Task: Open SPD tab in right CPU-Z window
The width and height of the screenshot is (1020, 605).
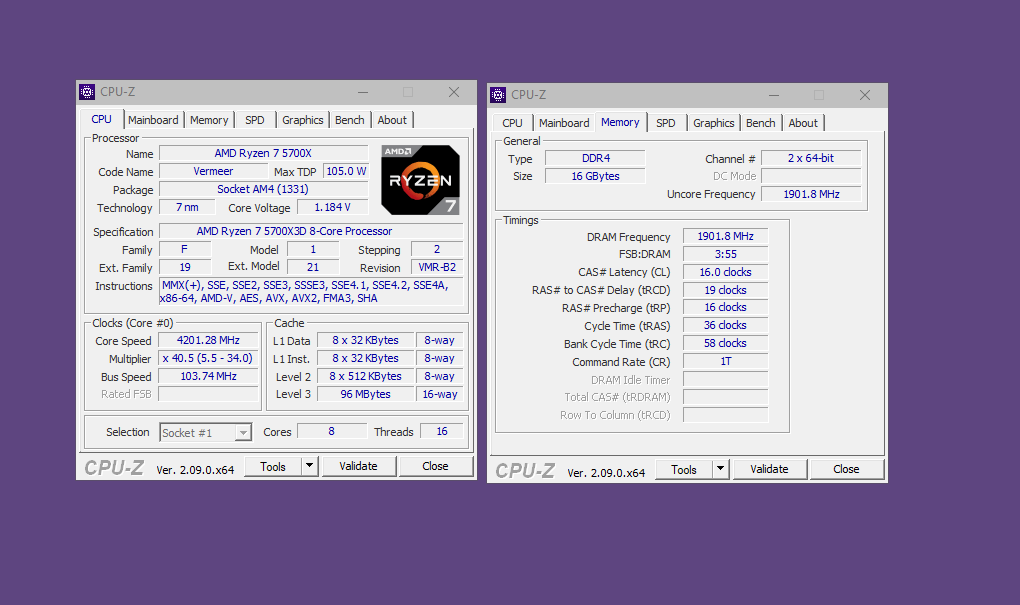Action: [x=665, y=123]
